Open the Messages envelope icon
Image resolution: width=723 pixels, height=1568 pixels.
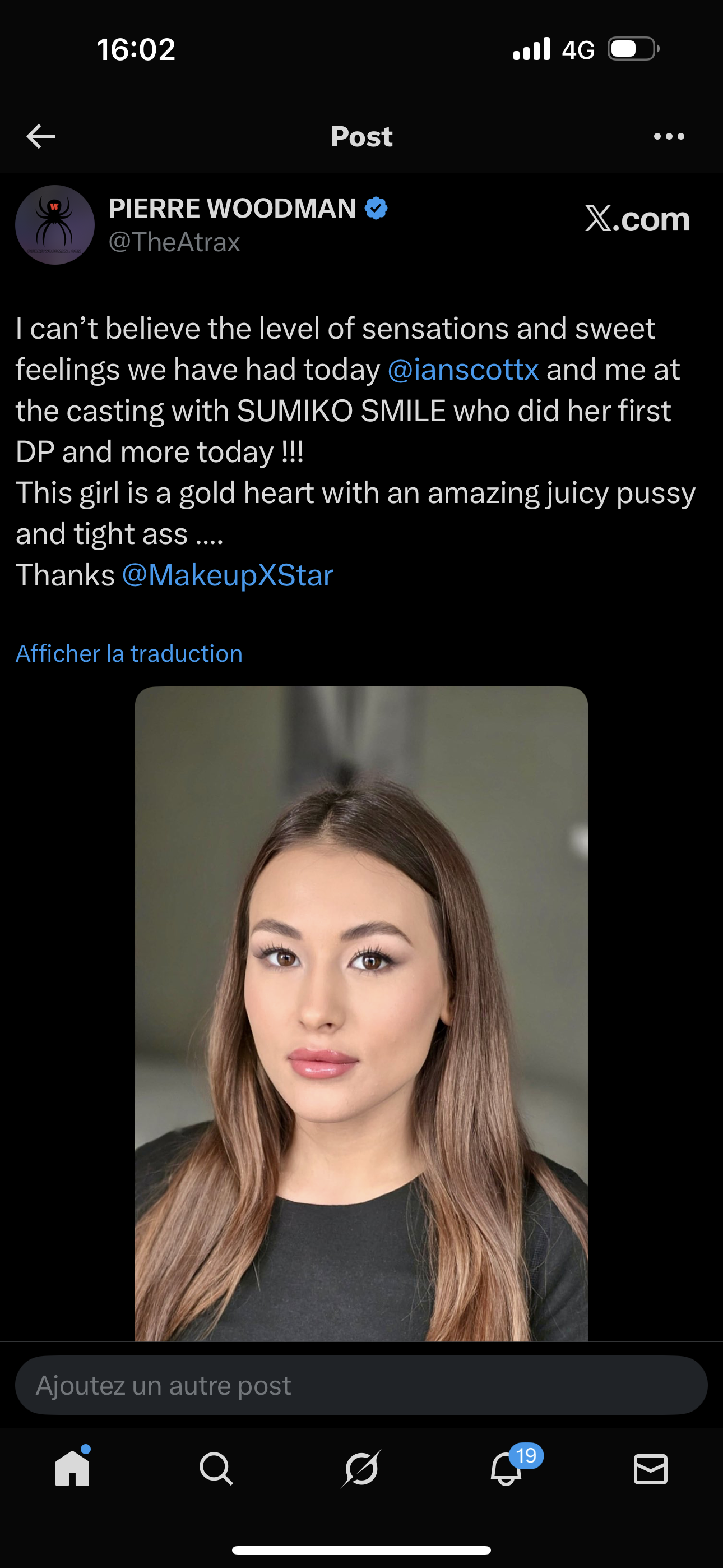[x=651, y=1468]
